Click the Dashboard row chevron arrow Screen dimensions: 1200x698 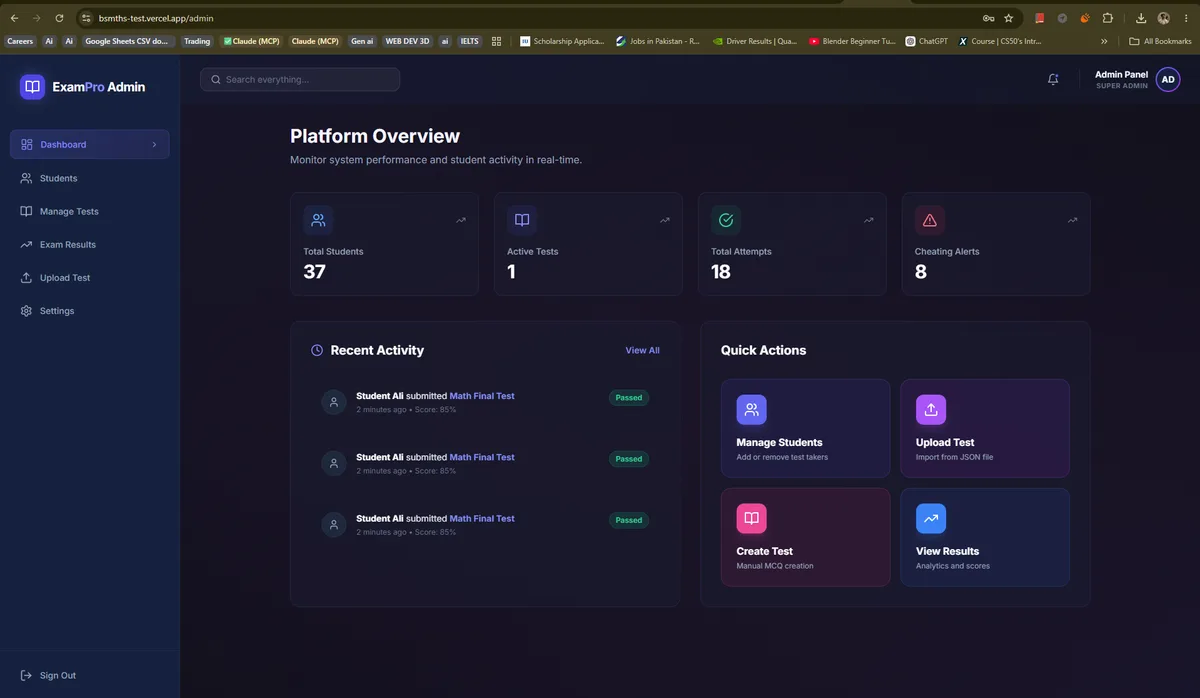point(154,145)
